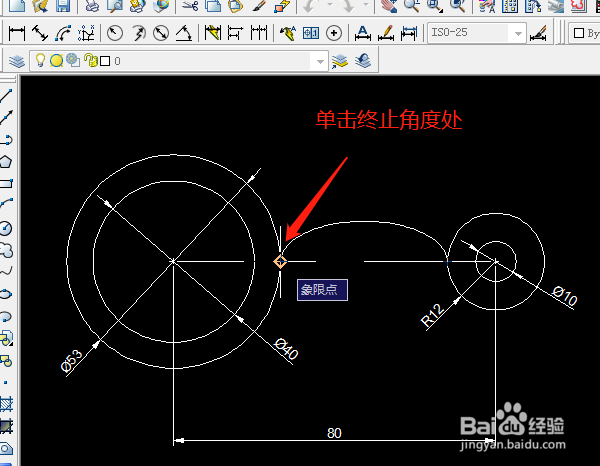This screenshot has width=600, height=466.
Task: Open the Layer Properties Manager
Action: (x=17, y=61)
